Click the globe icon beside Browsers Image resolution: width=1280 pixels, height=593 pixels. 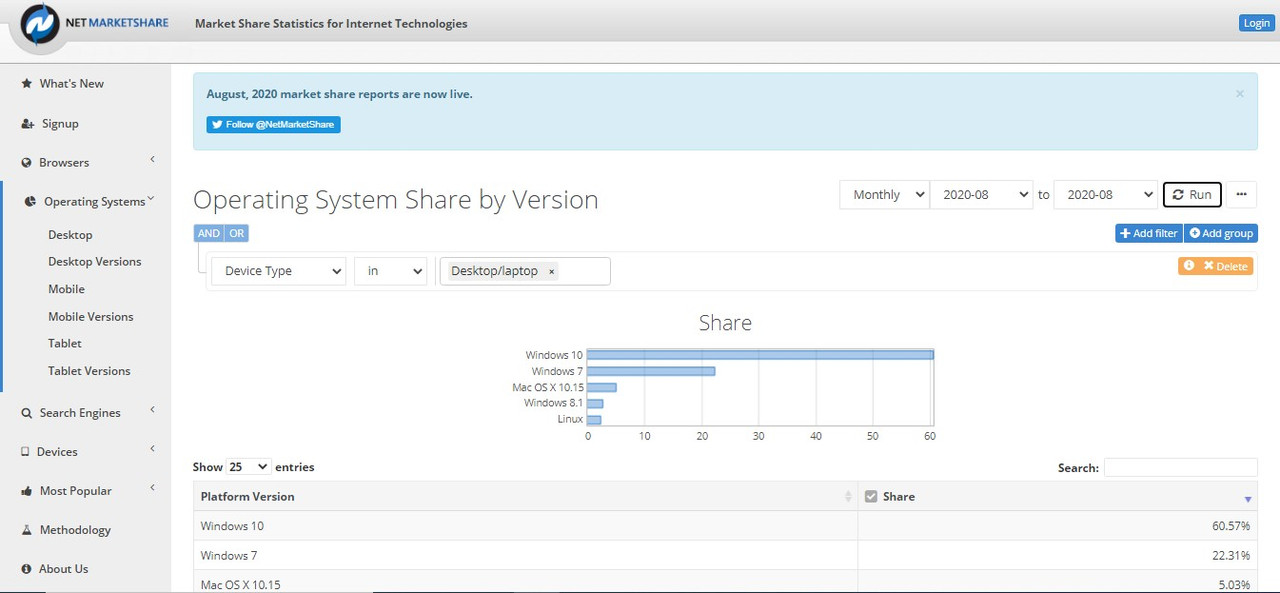coord(27,163)
